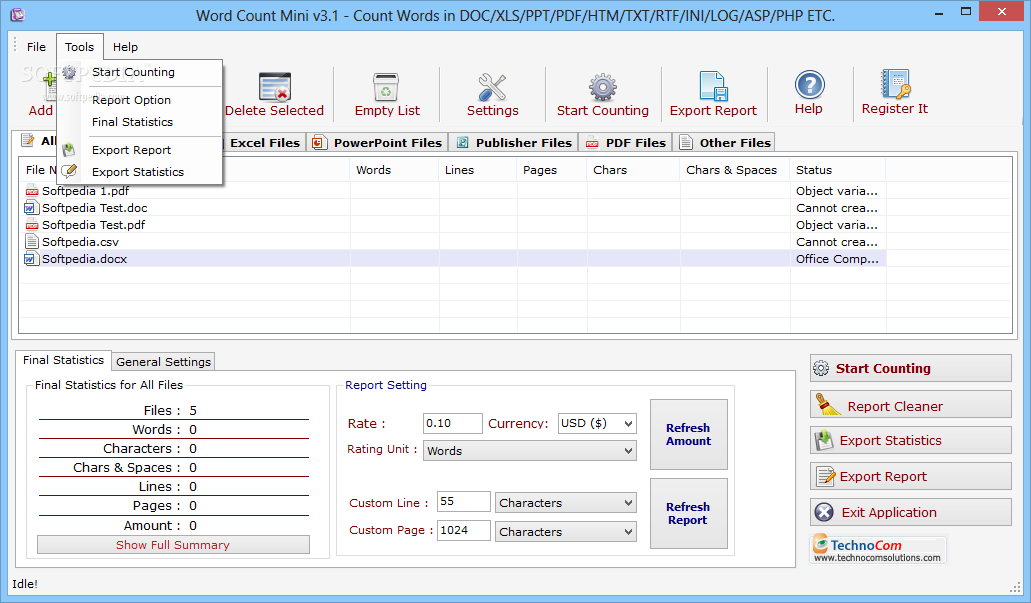Click the Delete Selected toolbar icon
Screen dimensions: 1031x603
275,87
